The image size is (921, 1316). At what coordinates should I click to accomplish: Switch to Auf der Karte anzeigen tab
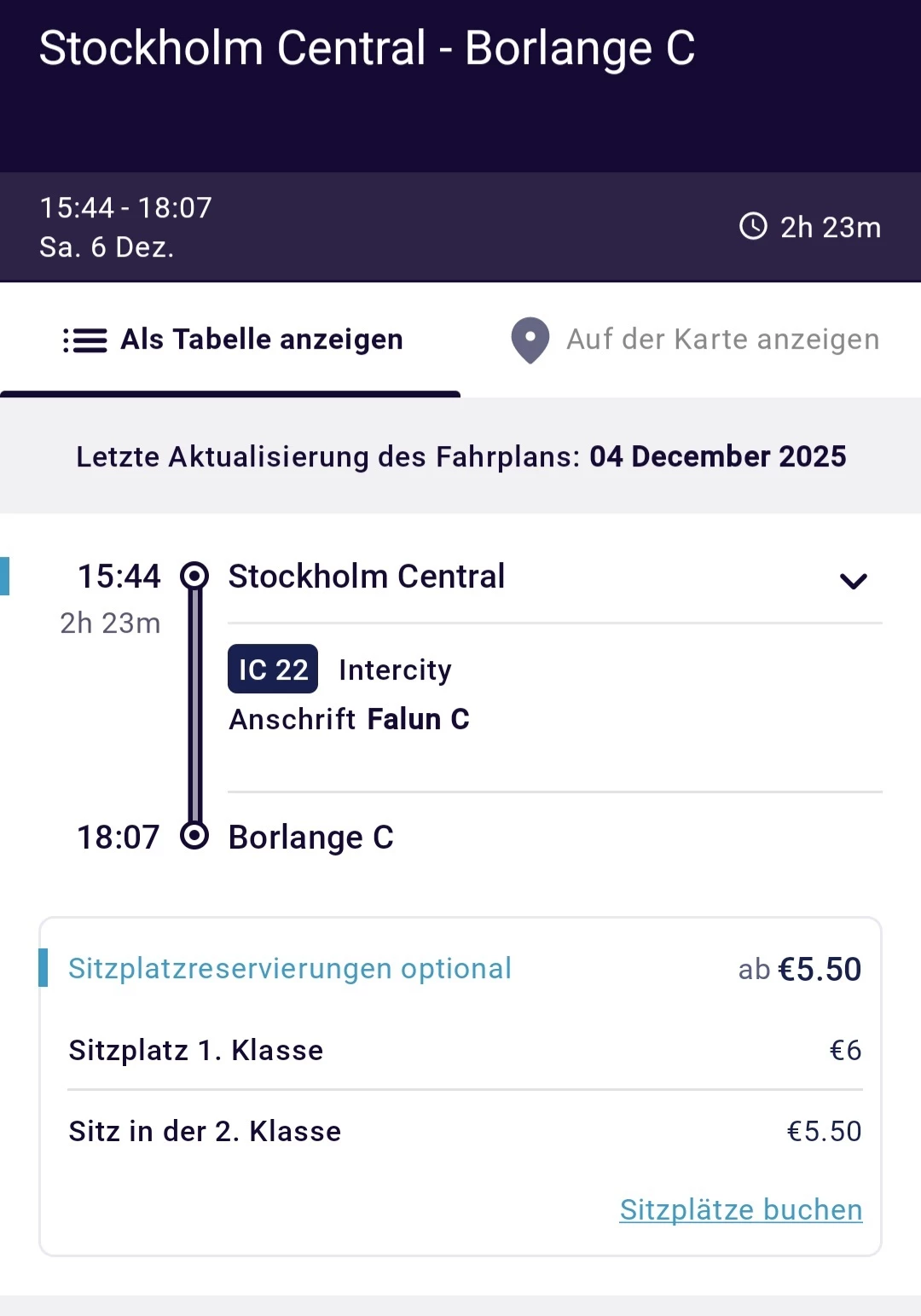pos(721,339)
